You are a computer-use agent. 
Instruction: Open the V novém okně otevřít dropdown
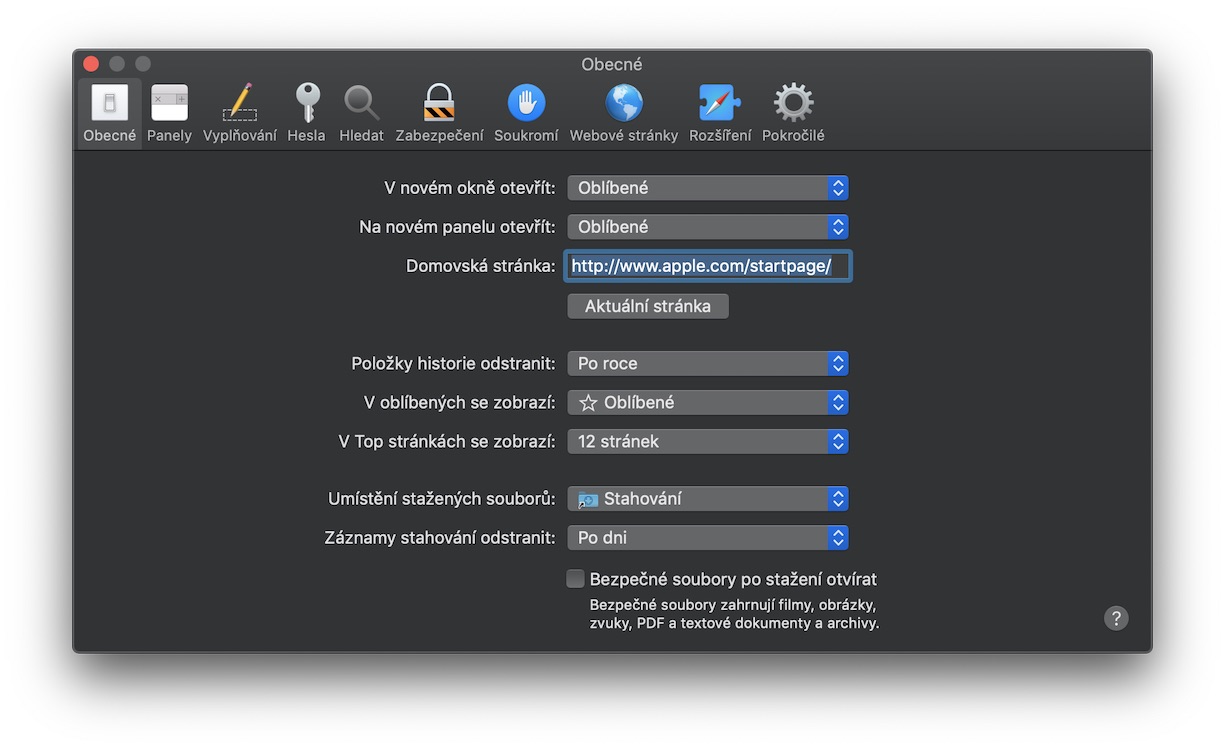(x=708, y=187)
